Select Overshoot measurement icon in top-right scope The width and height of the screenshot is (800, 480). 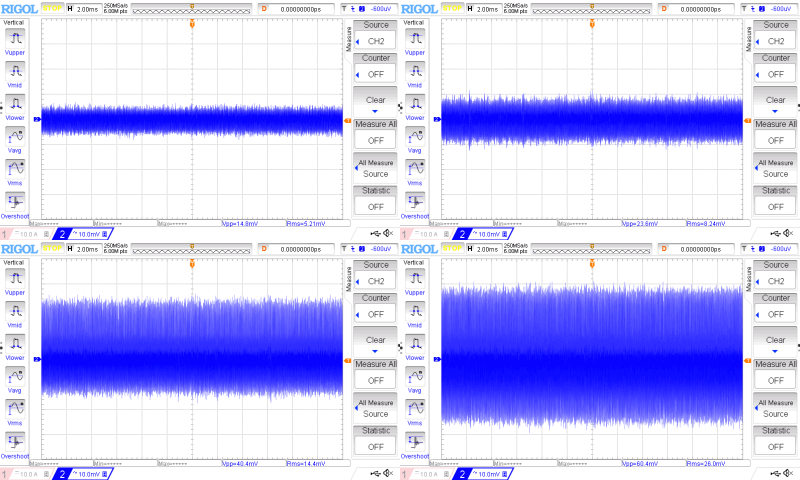click(415, 199)
